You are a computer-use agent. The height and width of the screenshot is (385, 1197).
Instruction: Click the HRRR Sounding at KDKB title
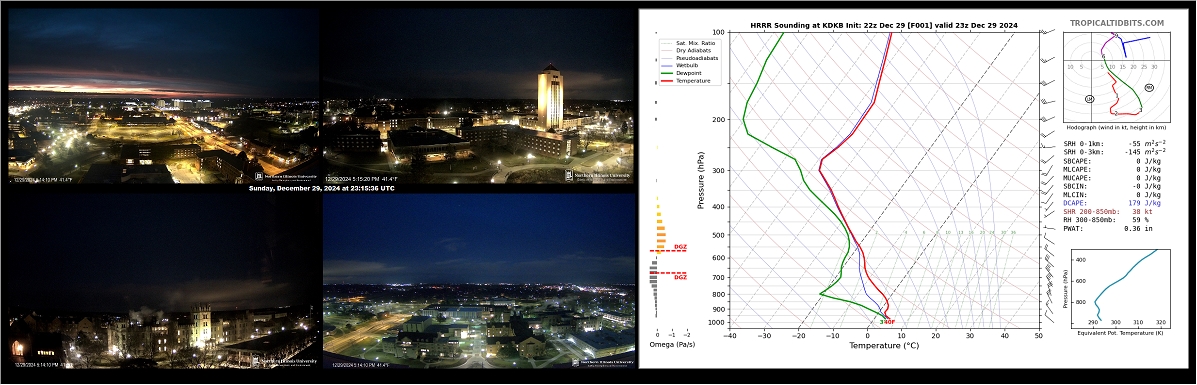883,25
